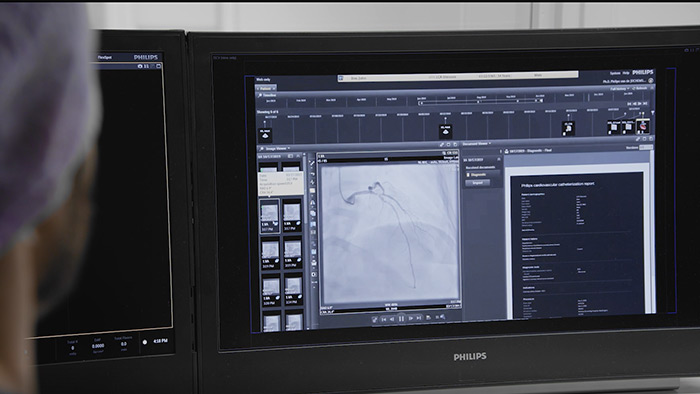This screenshot has height=394, width=700.
Task: Click the pencil icon in Image Viewer header
Action: click(x=442, y=145)
